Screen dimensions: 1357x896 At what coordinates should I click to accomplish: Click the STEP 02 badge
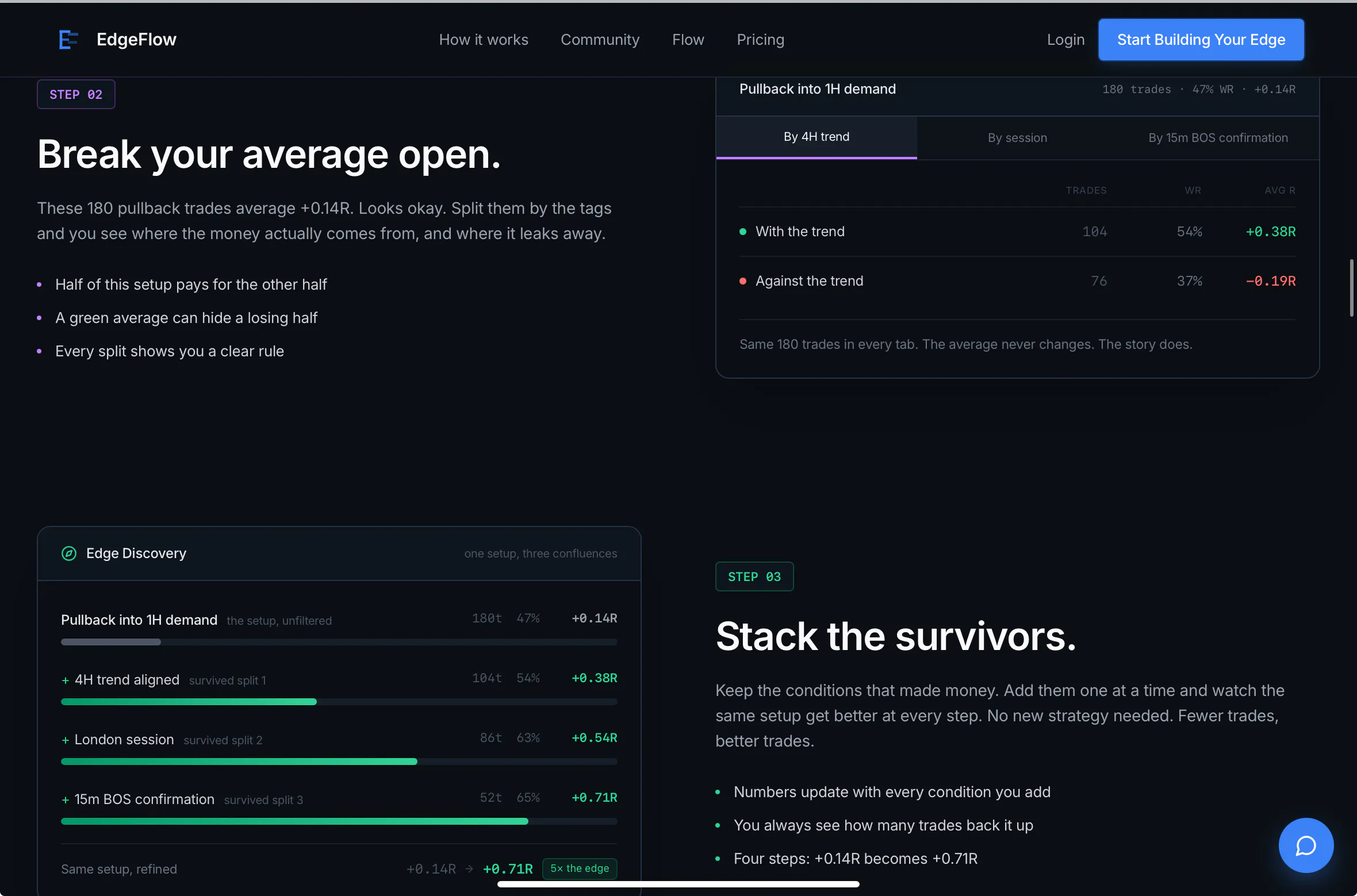coord(76,94)
